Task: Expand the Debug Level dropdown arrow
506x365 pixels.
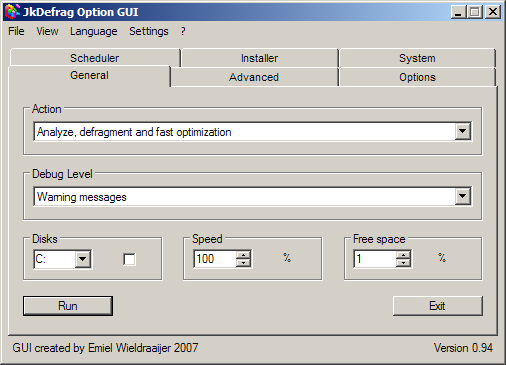Action: pyautogui.click(x=463, y=196)
